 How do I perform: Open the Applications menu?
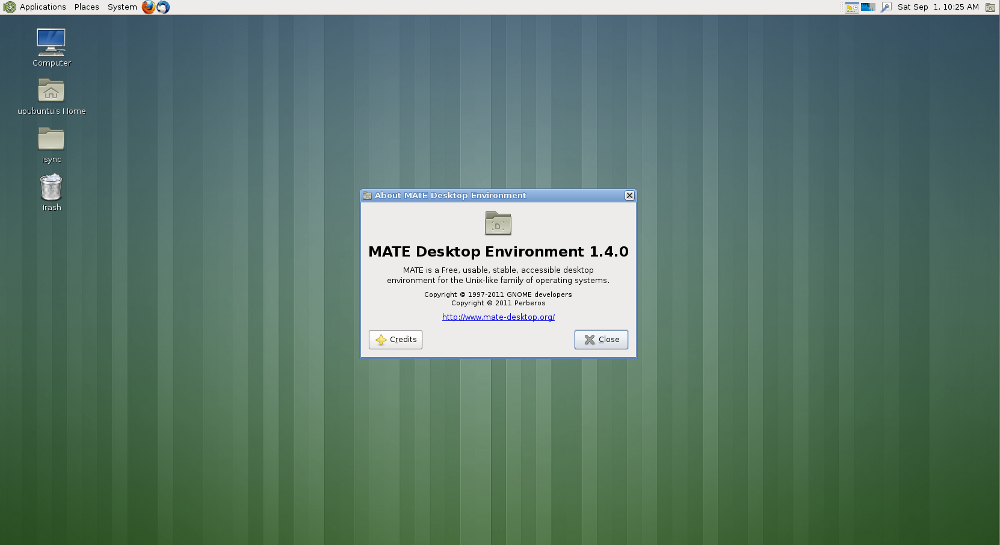[42, 7]
